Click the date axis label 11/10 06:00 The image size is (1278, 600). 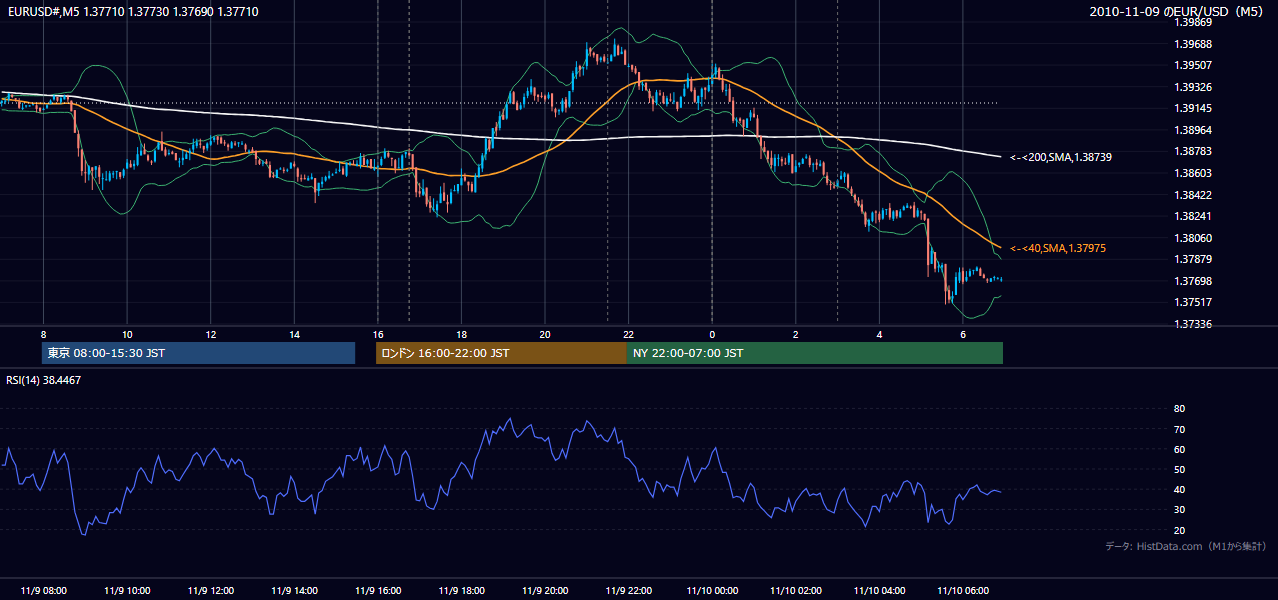click(962, 591)
